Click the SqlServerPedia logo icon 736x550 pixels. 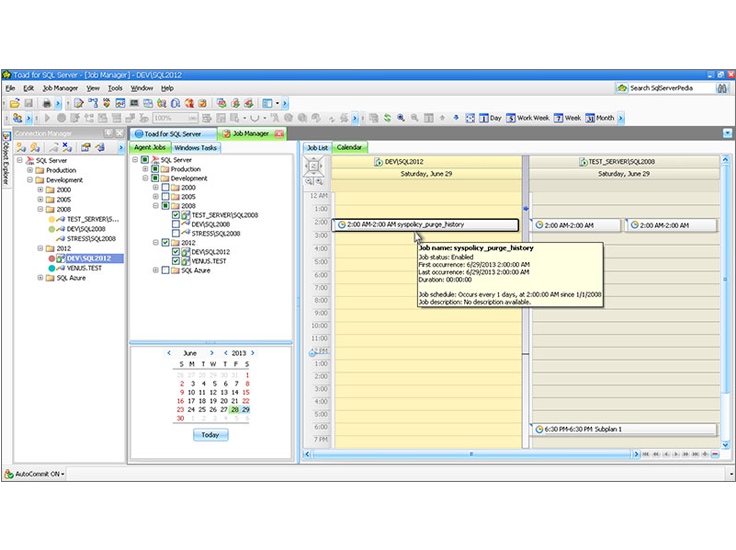622,88
